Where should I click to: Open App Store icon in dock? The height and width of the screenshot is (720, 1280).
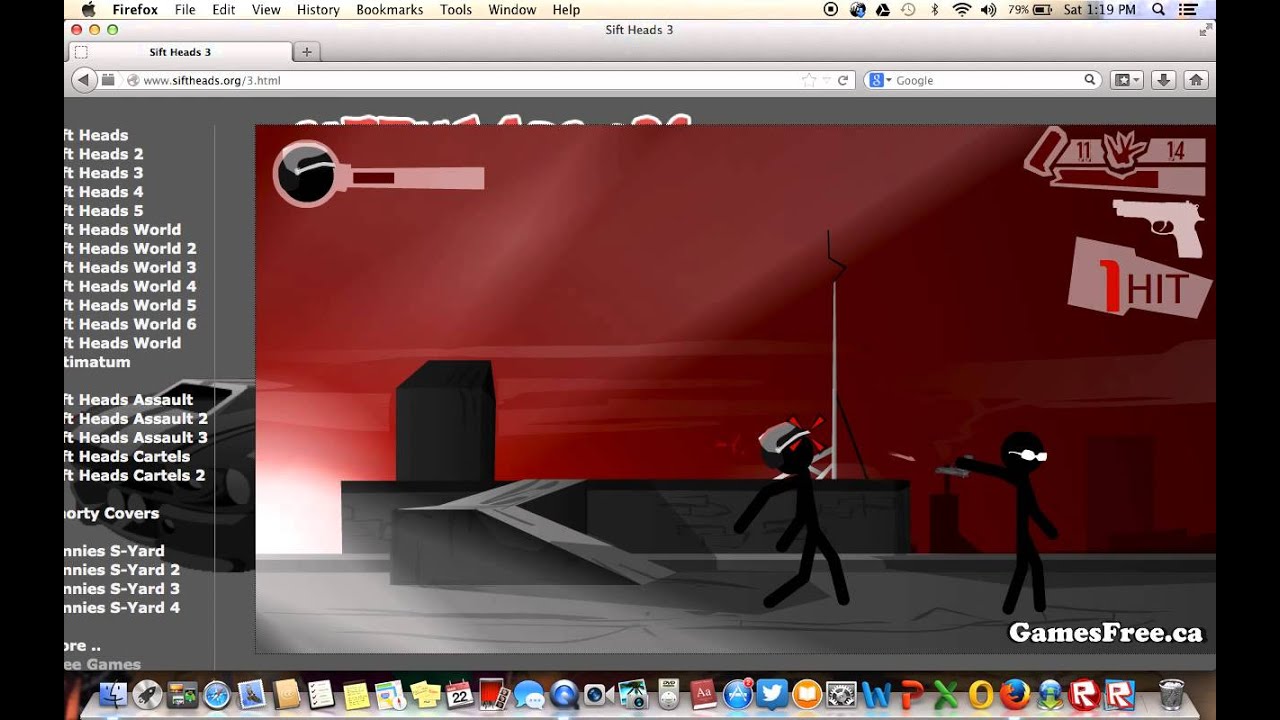[737, 694]
